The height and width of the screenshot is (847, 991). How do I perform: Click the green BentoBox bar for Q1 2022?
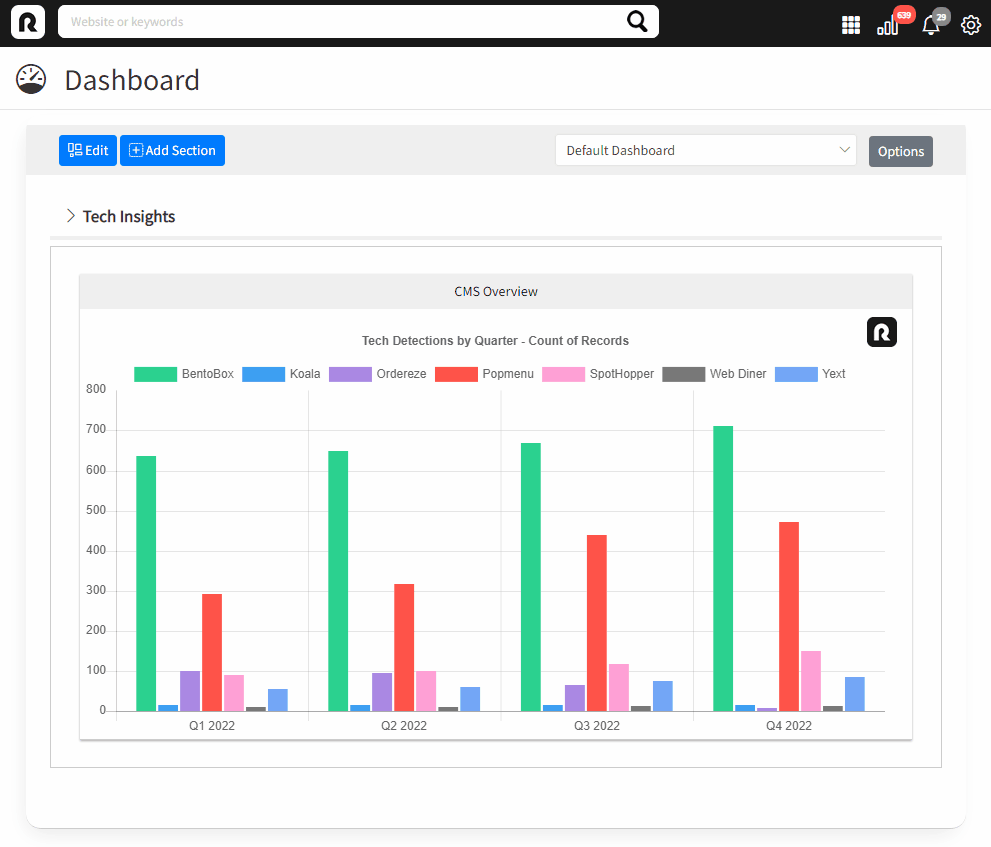click(x=146, y=583)
